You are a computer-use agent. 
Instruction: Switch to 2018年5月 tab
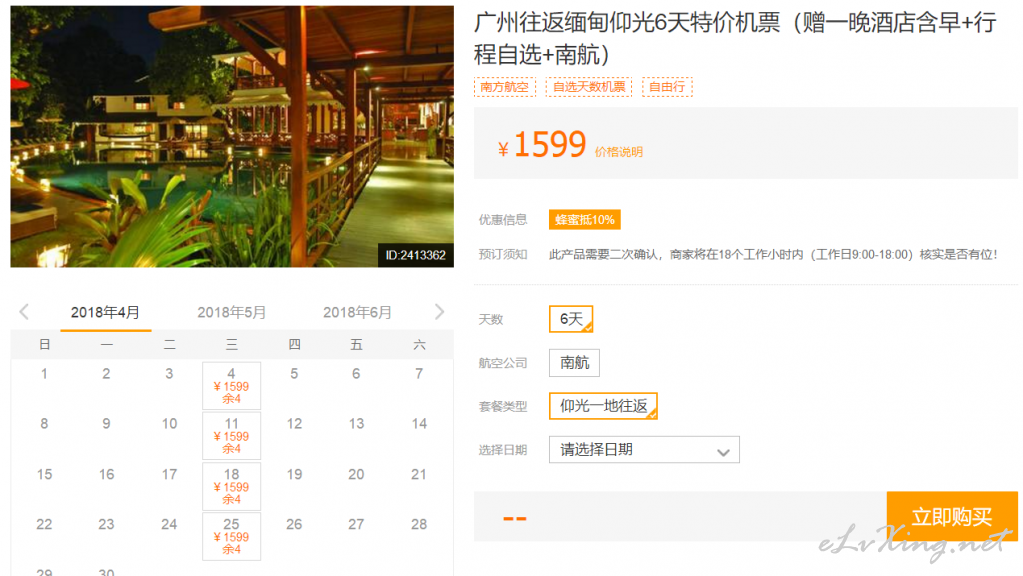[x=232, y=312]
